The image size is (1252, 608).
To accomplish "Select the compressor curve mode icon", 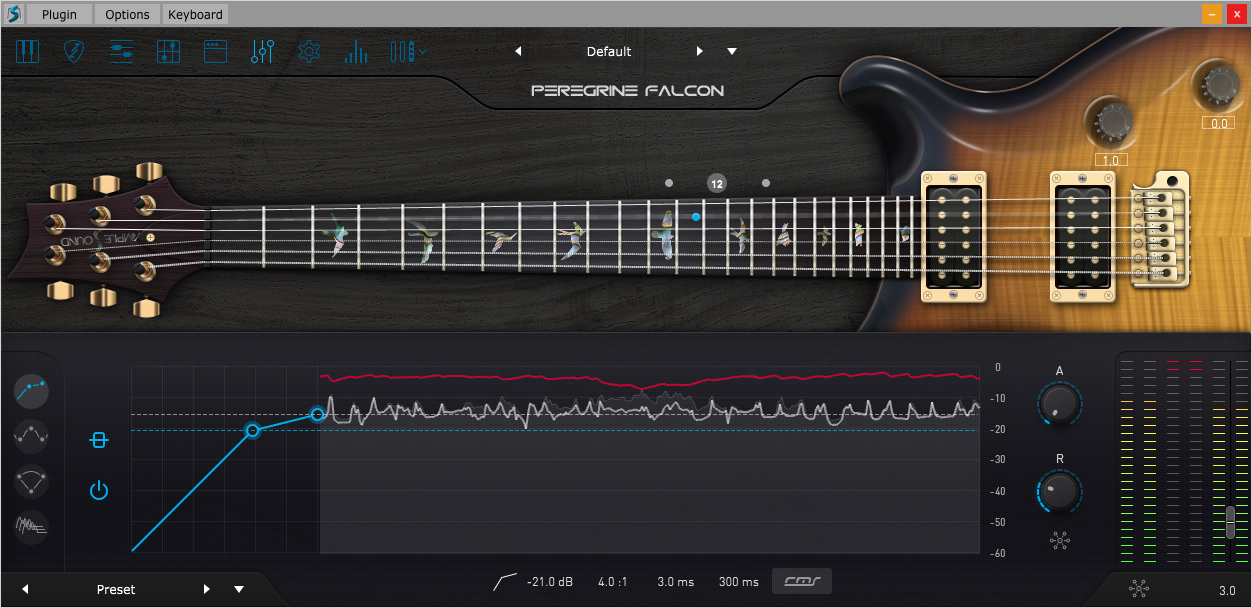I will tap(32, 389).
